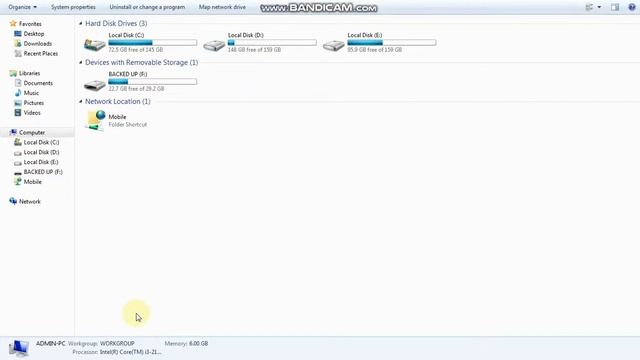Click BACKED UP (F:) sidebar drive icon
The height and width of the screenshot is (360, 640).
[18, 173]
